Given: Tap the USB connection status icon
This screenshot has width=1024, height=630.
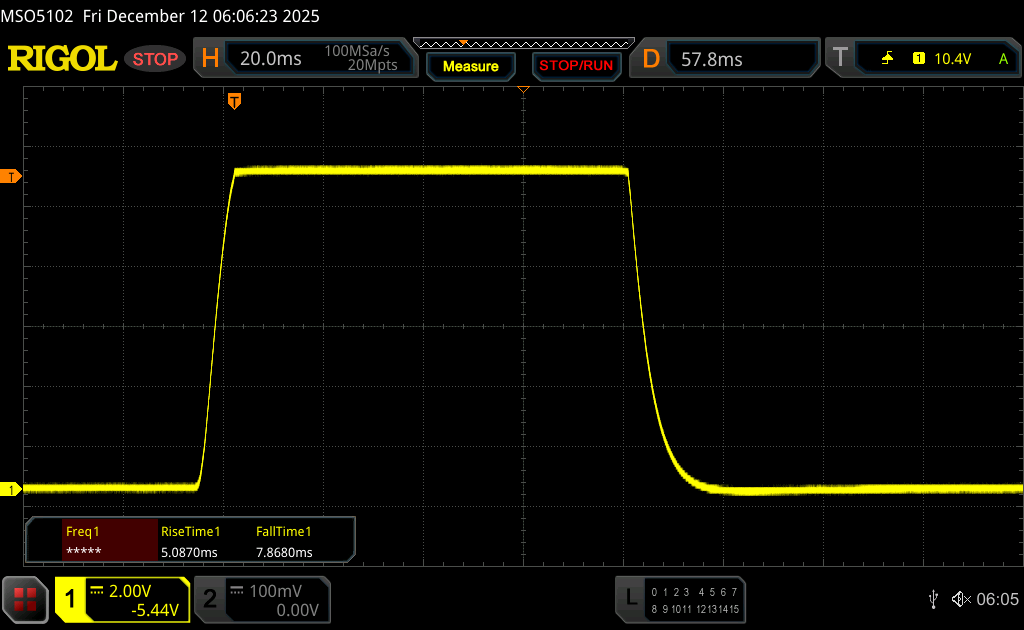Looking at the screenshot, I should pos(933,599).
